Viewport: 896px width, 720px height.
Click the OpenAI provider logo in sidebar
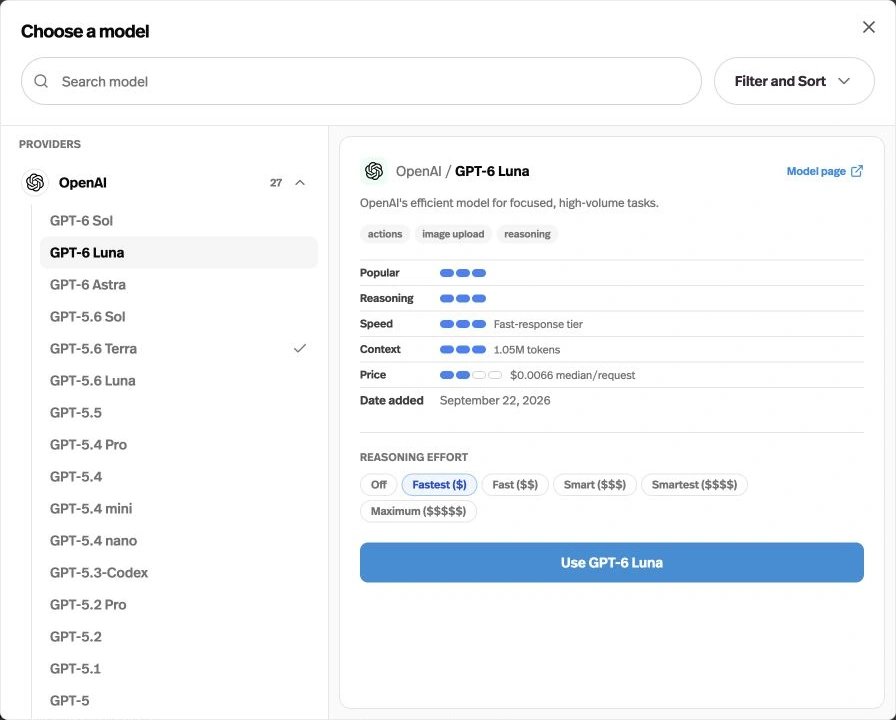(35, 183)
